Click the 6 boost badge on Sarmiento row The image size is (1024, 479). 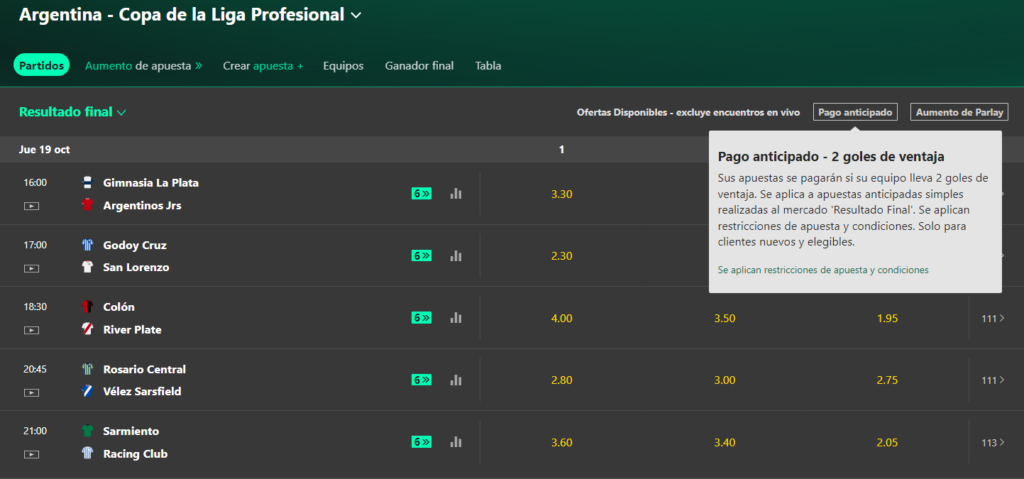tap(421, 442)
